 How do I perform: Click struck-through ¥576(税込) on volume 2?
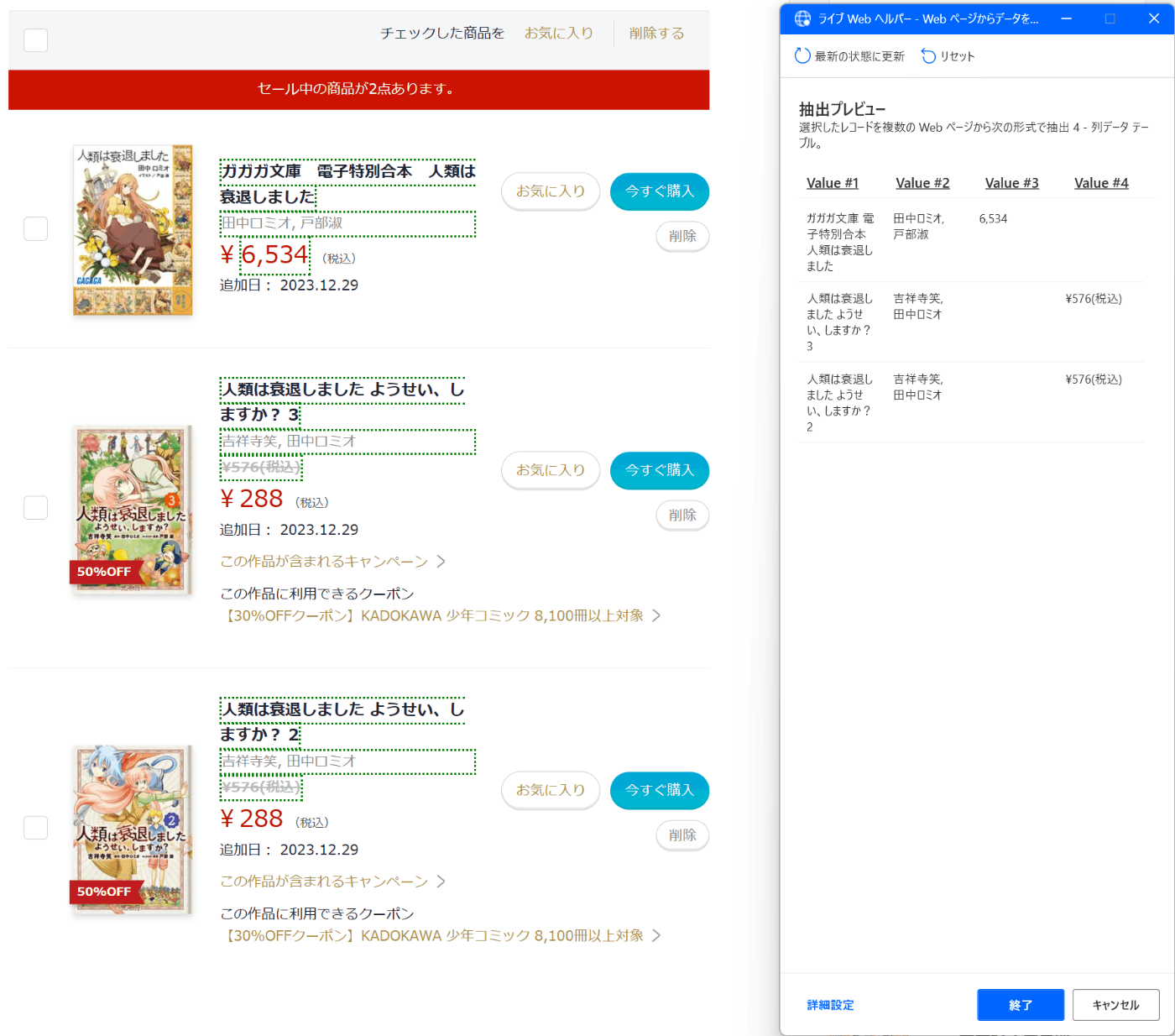click(x=261, y=787)
